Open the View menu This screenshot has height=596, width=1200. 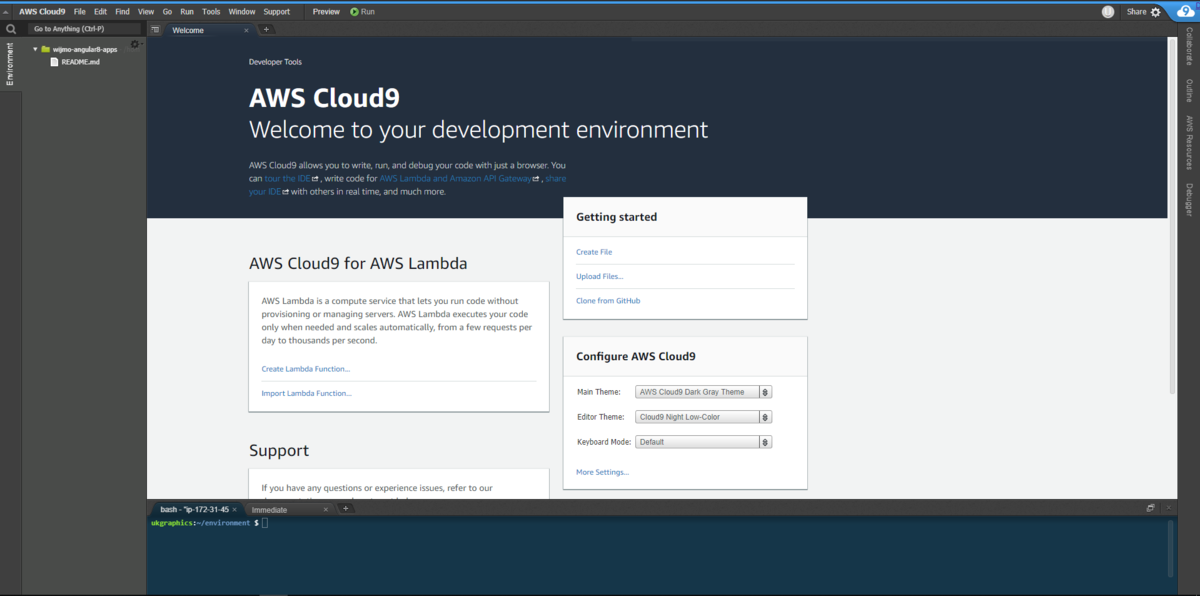(146, 12)
